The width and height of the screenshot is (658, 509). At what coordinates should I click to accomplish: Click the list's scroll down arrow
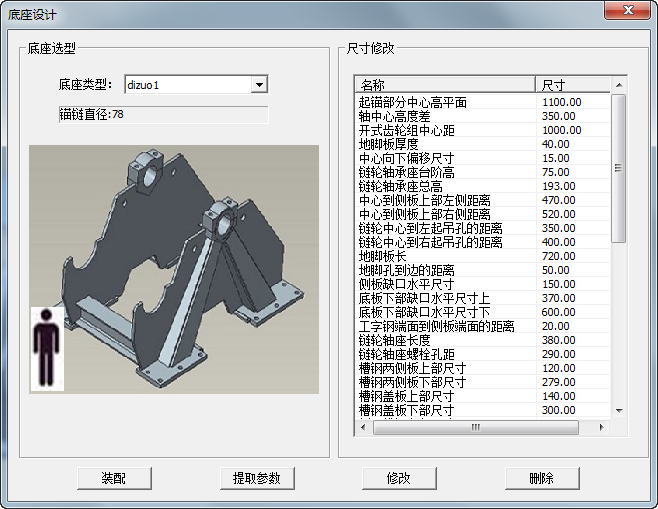618,411
